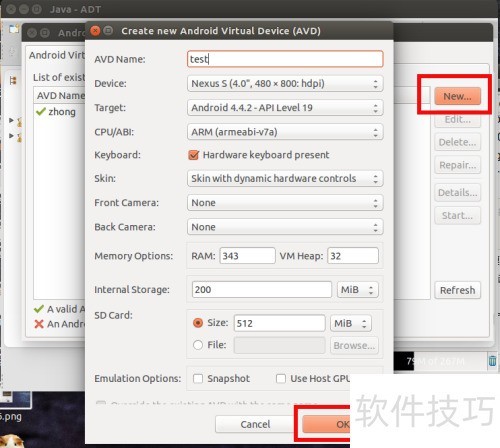This screenshot has height=448, width=500.
Task: Open the Front Camera dropdown
Action: 285,203
